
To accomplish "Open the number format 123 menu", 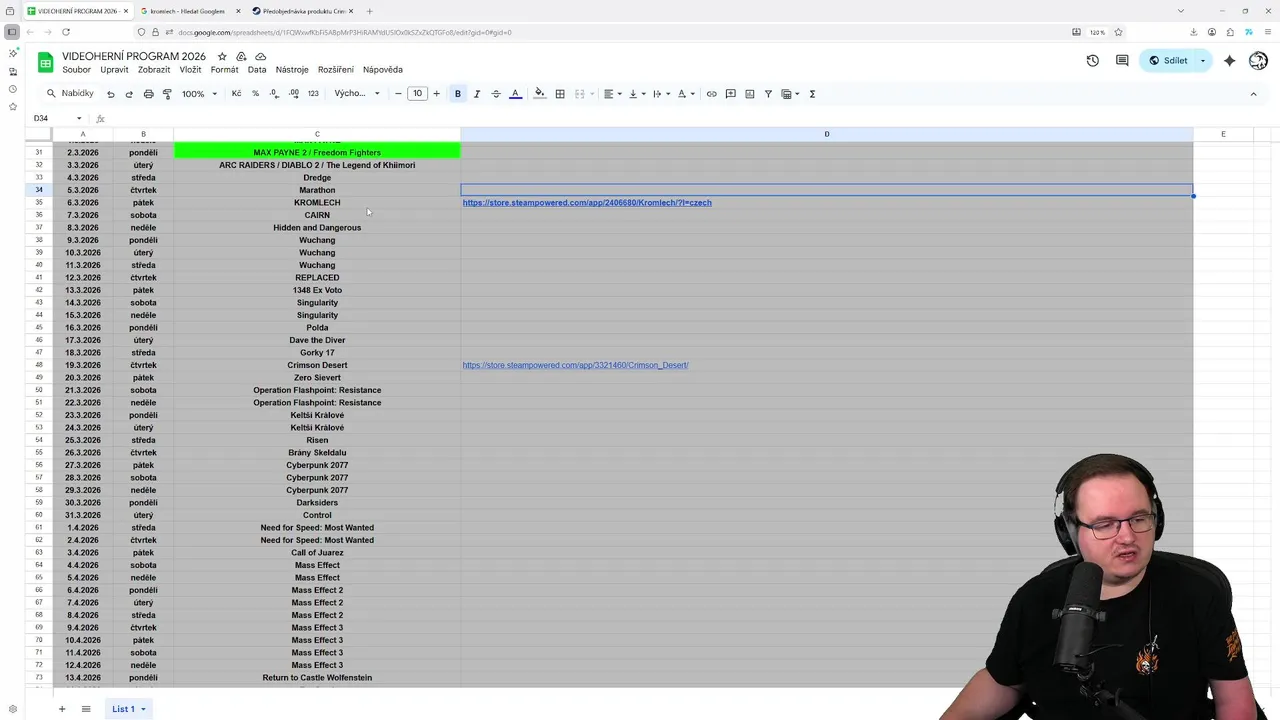I will click(313, 94).
